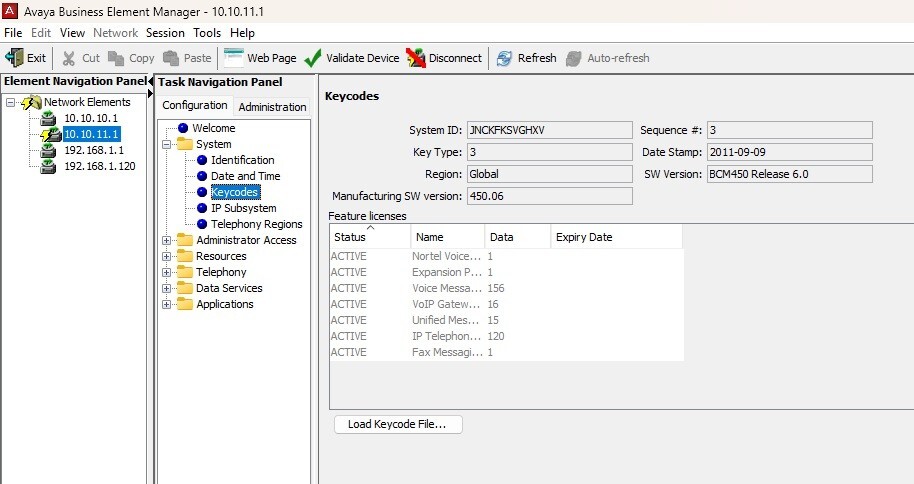Open the View menu
914x484 pixels.
pos(72,33)
